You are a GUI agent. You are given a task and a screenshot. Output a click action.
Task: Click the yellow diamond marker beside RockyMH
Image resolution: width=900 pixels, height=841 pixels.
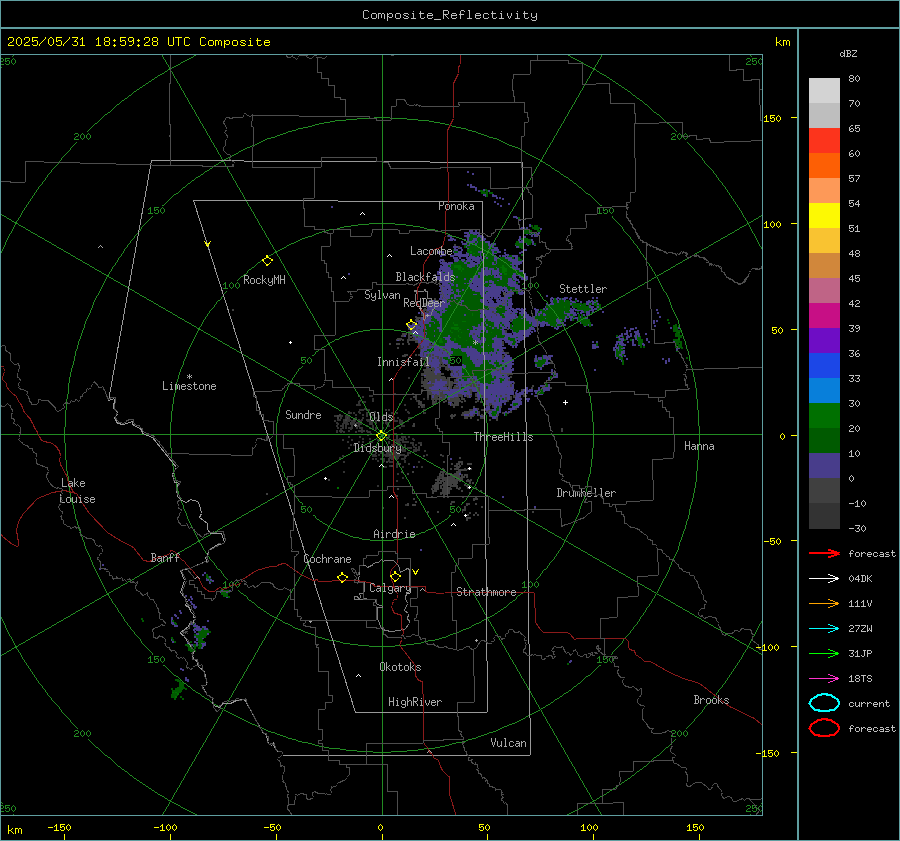click(267, 261)
